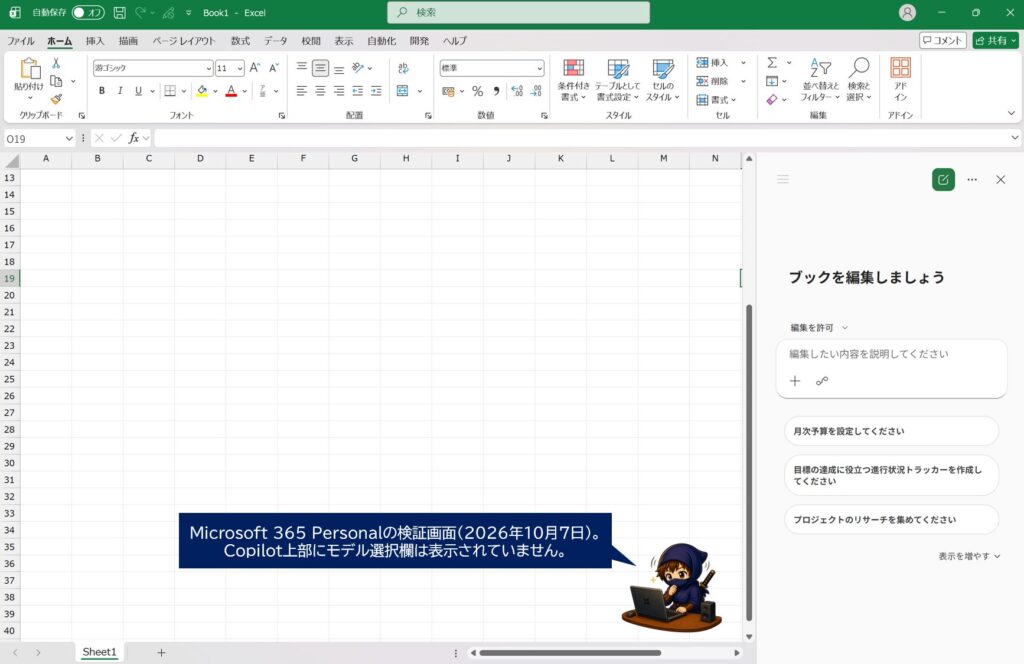This screenshot has width=1024, height=664.
Task: Click the Cut scissors icon
Action: (x=56, y=63)
